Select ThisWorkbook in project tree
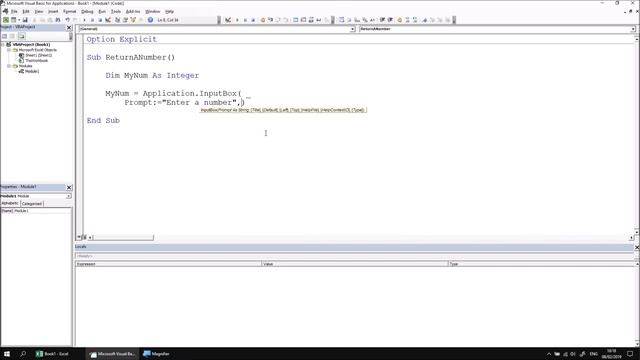640x360 pixels. (x=36, y=60)
